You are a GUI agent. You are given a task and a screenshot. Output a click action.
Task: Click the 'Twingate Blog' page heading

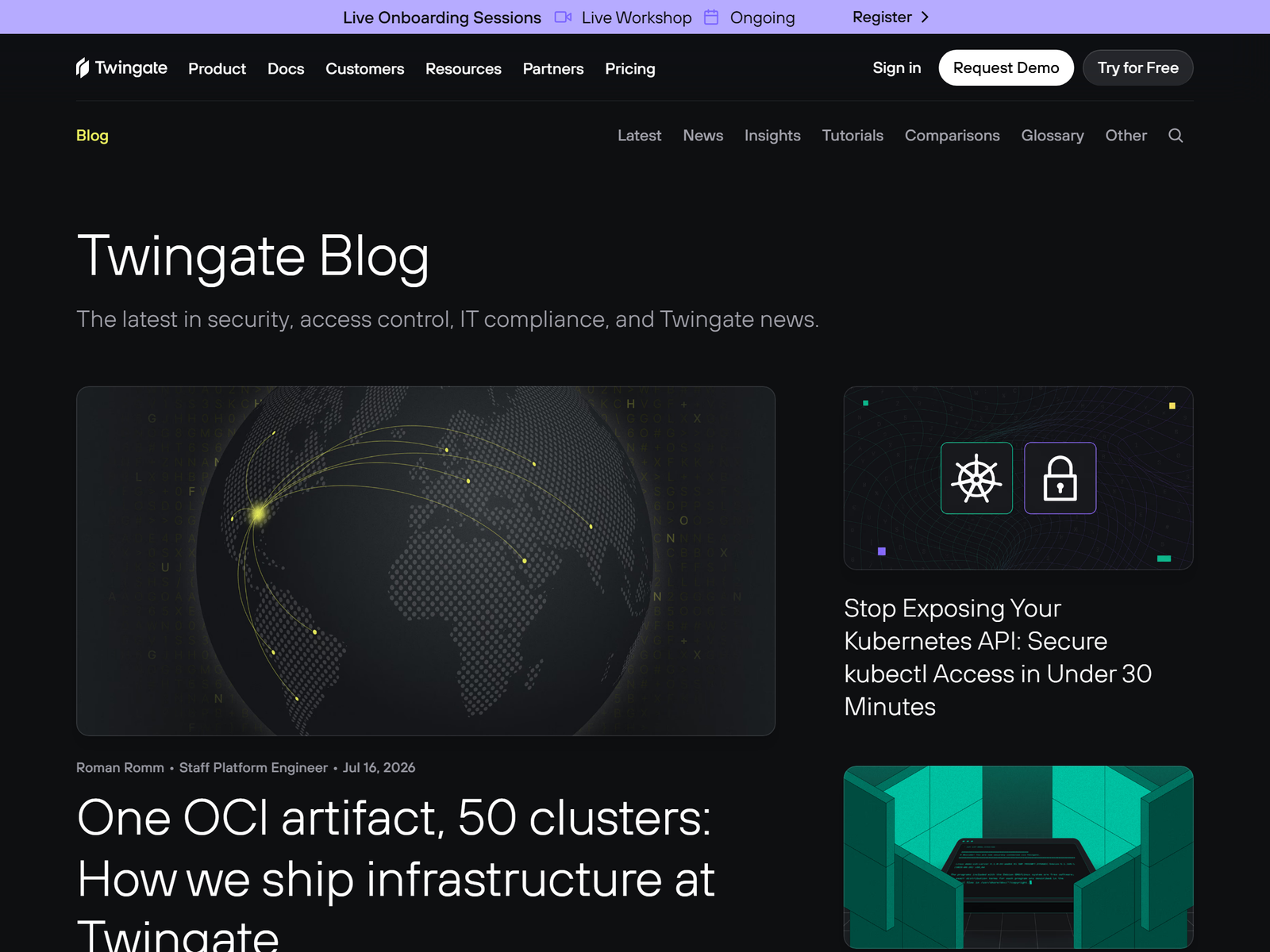pyautogui.click(x=253, y=256)
